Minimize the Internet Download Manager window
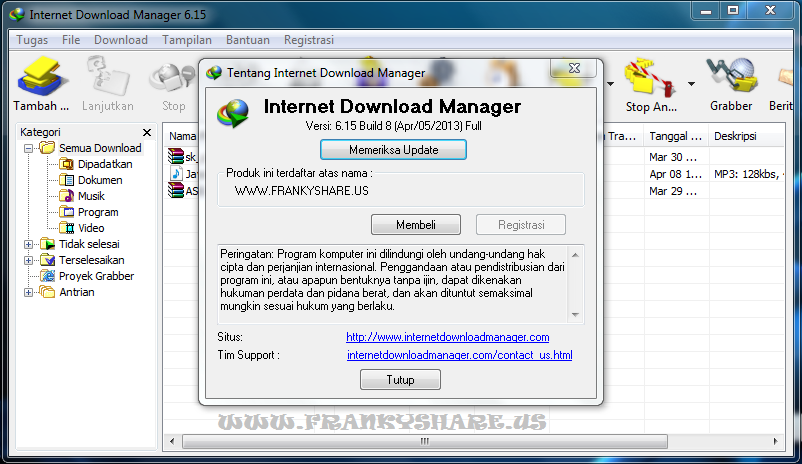 706,11
